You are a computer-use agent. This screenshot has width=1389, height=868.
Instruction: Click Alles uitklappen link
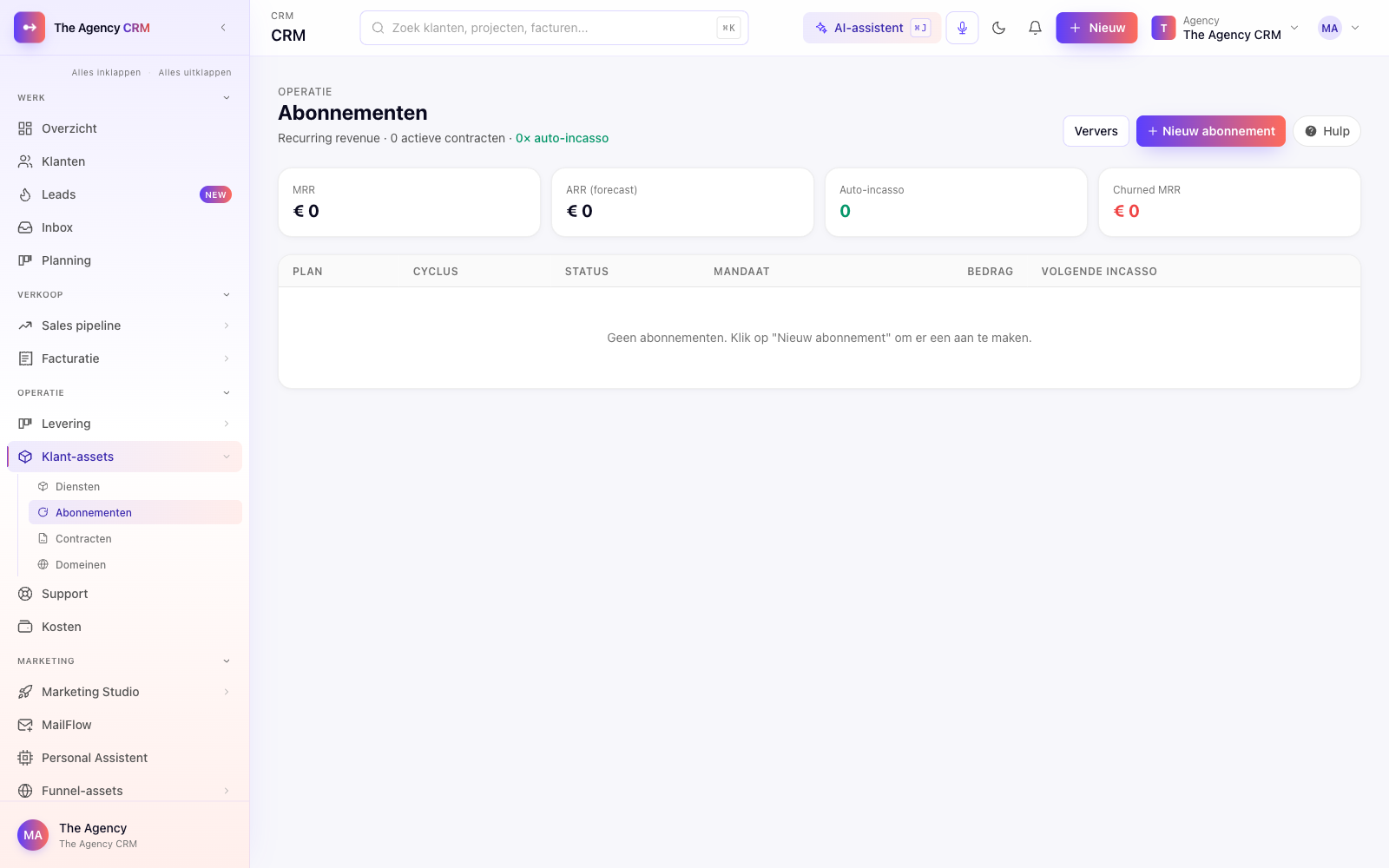point(194,73)
